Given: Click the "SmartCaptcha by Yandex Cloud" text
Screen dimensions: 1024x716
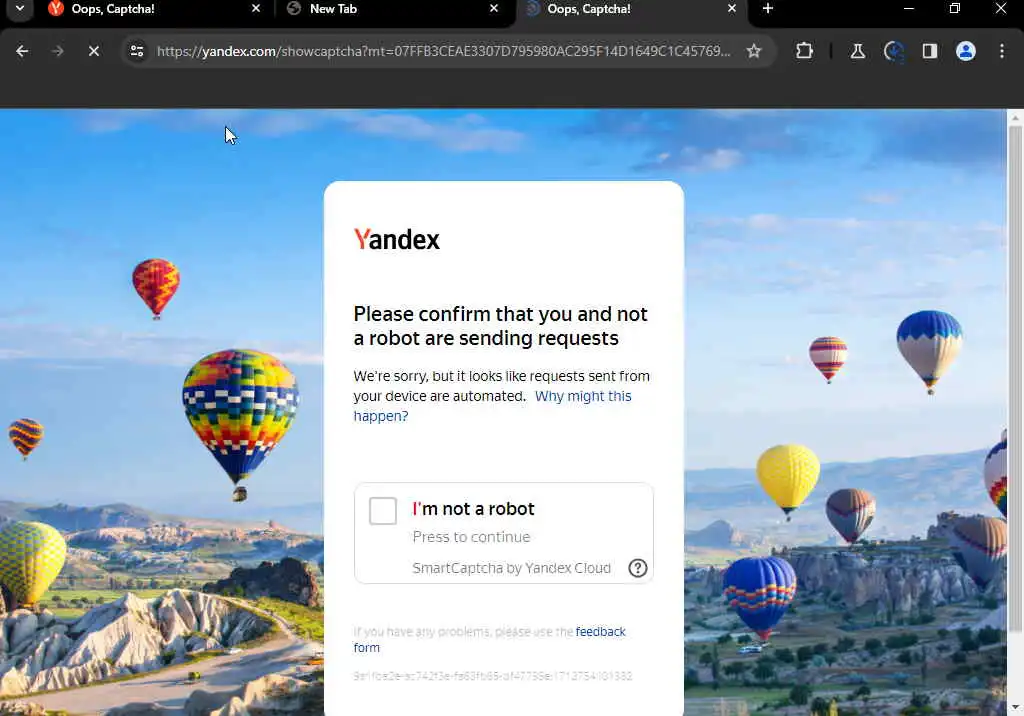Looking at the screenshot, I should (511, 568).
